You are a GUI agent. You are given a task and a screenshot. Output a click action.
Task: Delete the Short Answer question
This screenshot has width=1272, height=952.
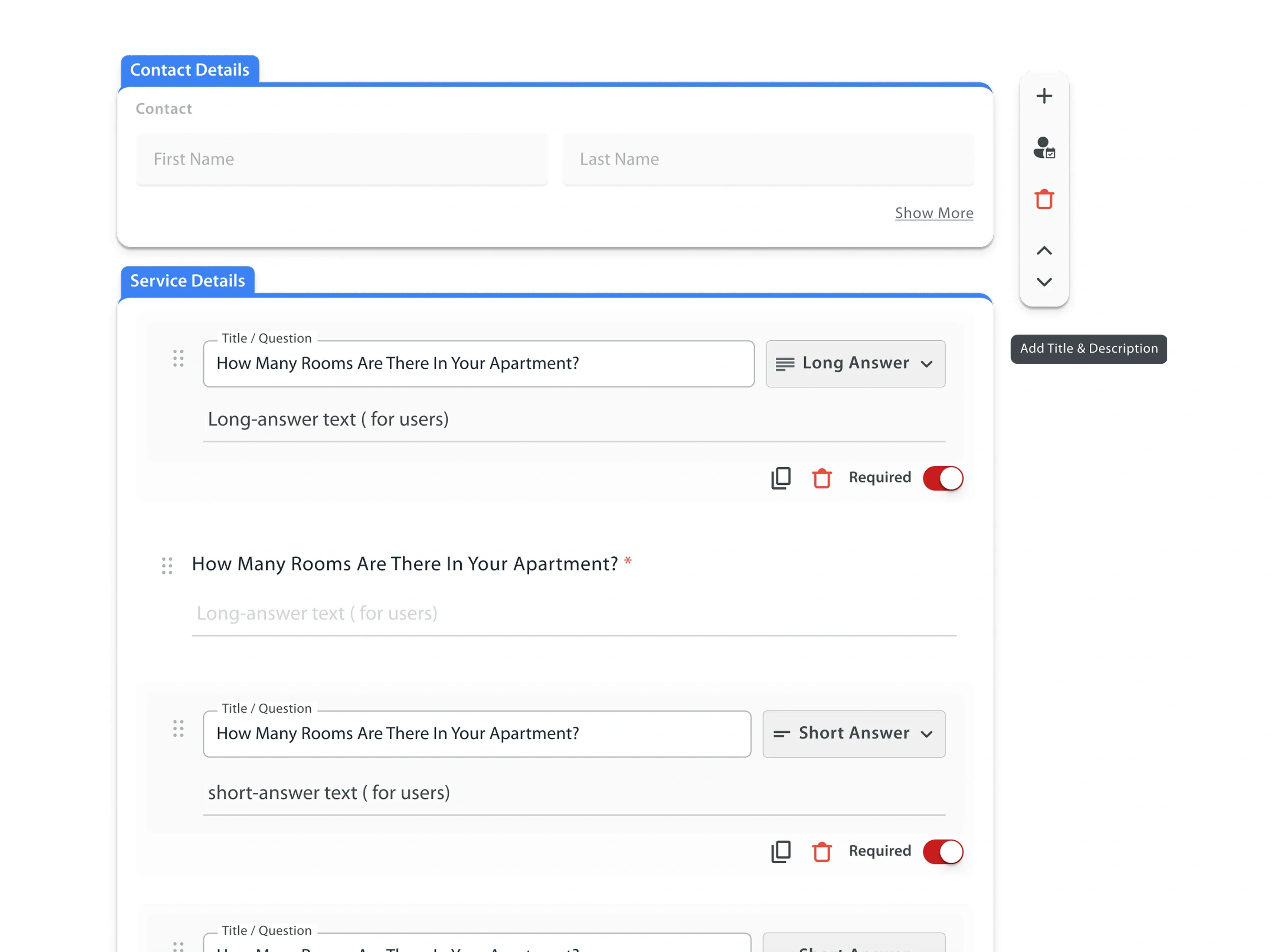click(821, 851)
